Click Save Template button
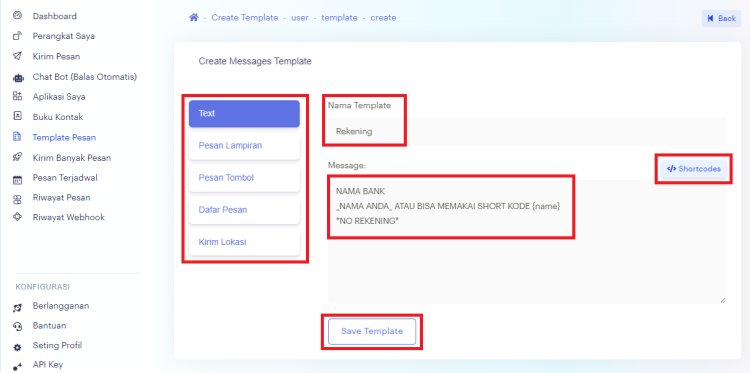750x373 pixels. 372,331
